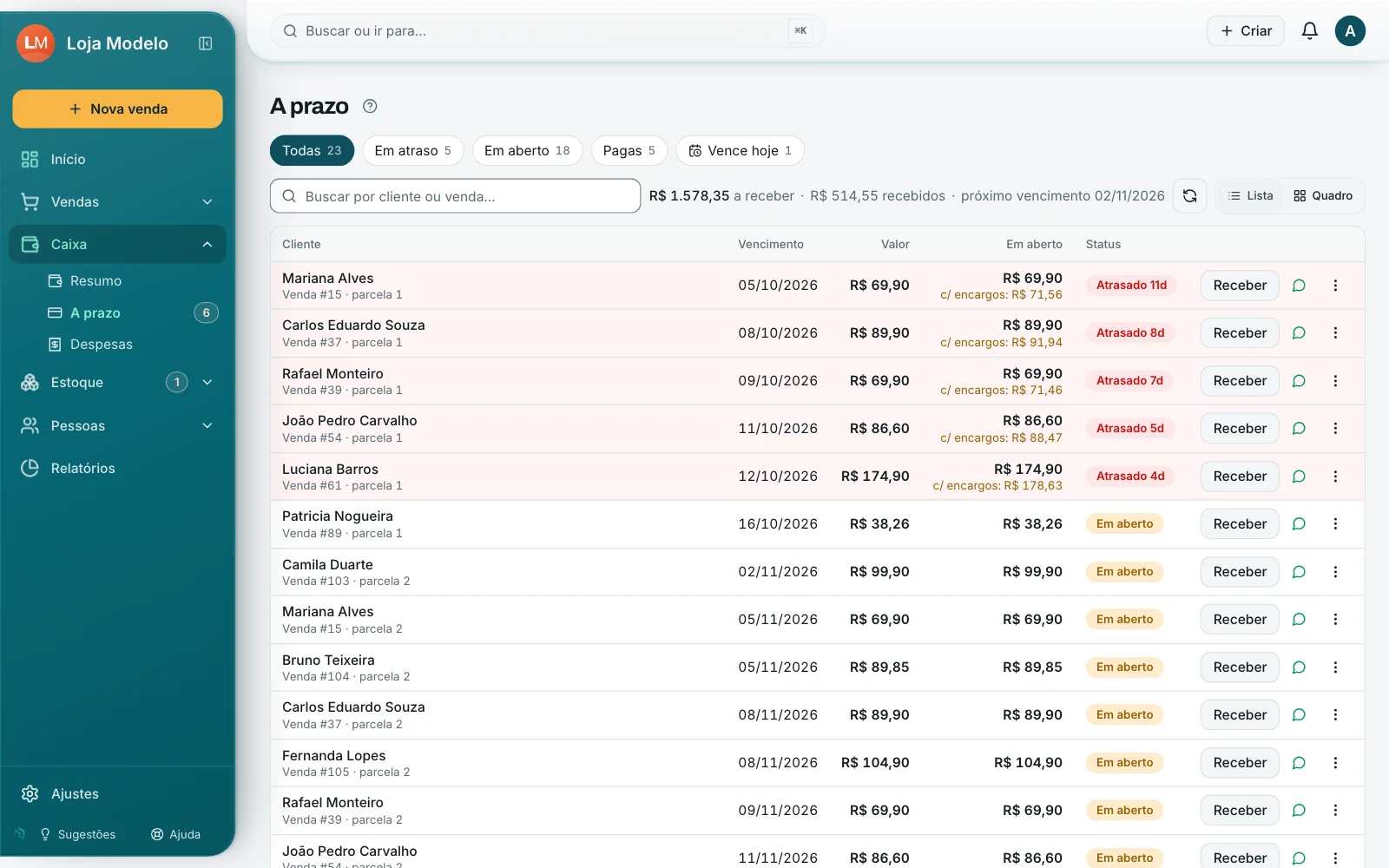The image size is (1389, 868).
Task: Open more options for Carlos Eduardo Souza parcela 1
Action: tap(1335, 333)
